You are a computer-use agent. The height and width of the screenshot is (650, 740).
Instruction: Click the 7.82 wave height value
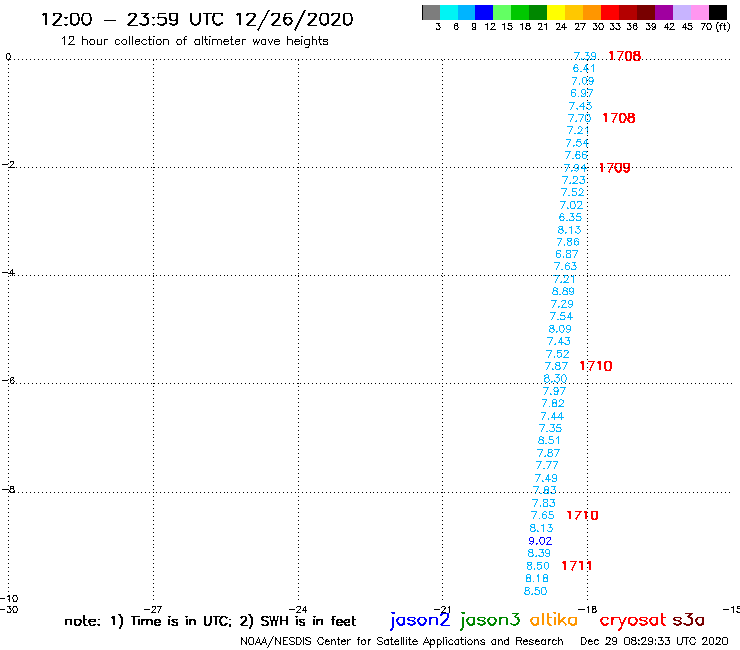click(553, 404)
